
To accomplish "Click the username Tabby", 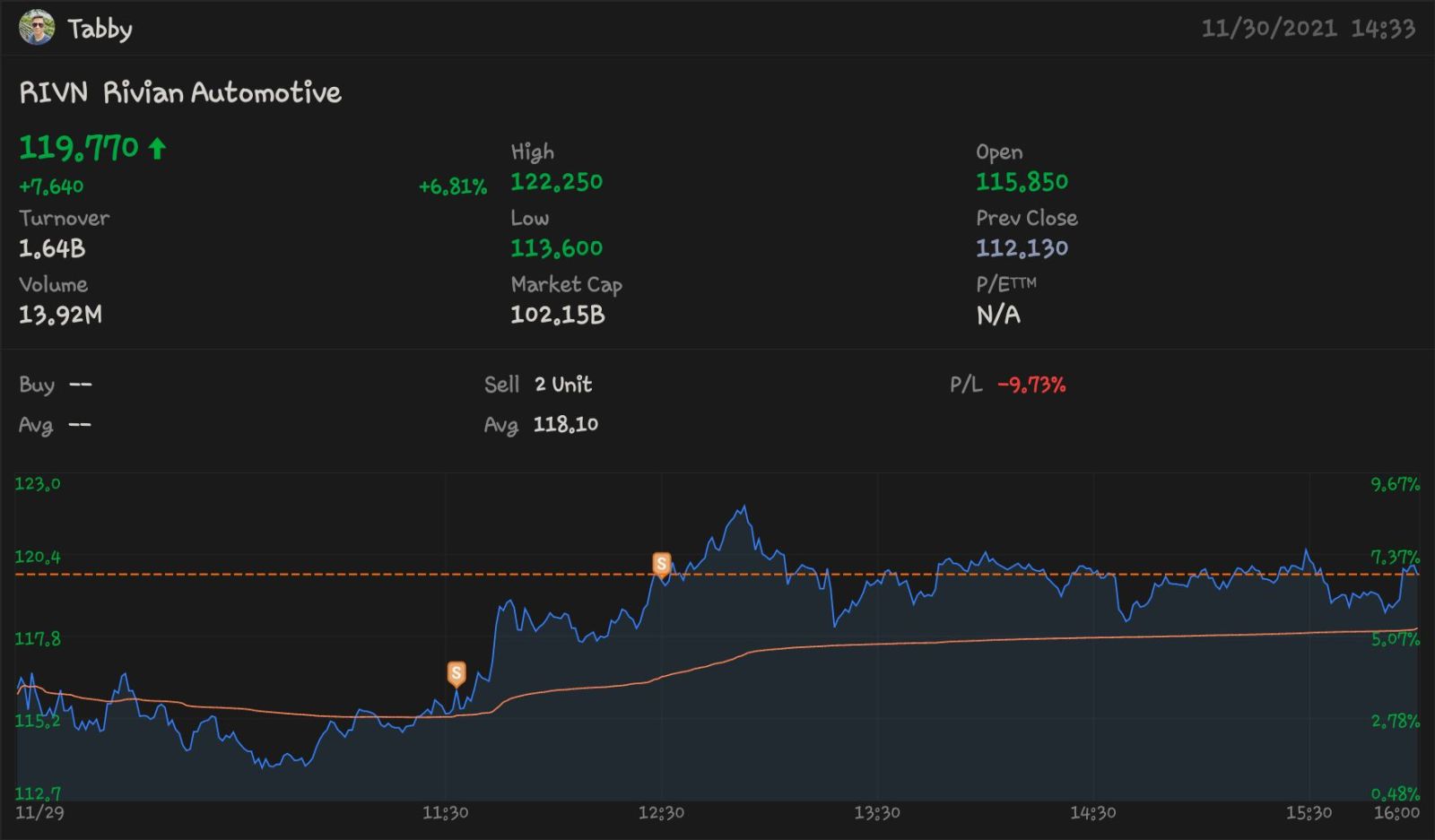I will (100, 30).
